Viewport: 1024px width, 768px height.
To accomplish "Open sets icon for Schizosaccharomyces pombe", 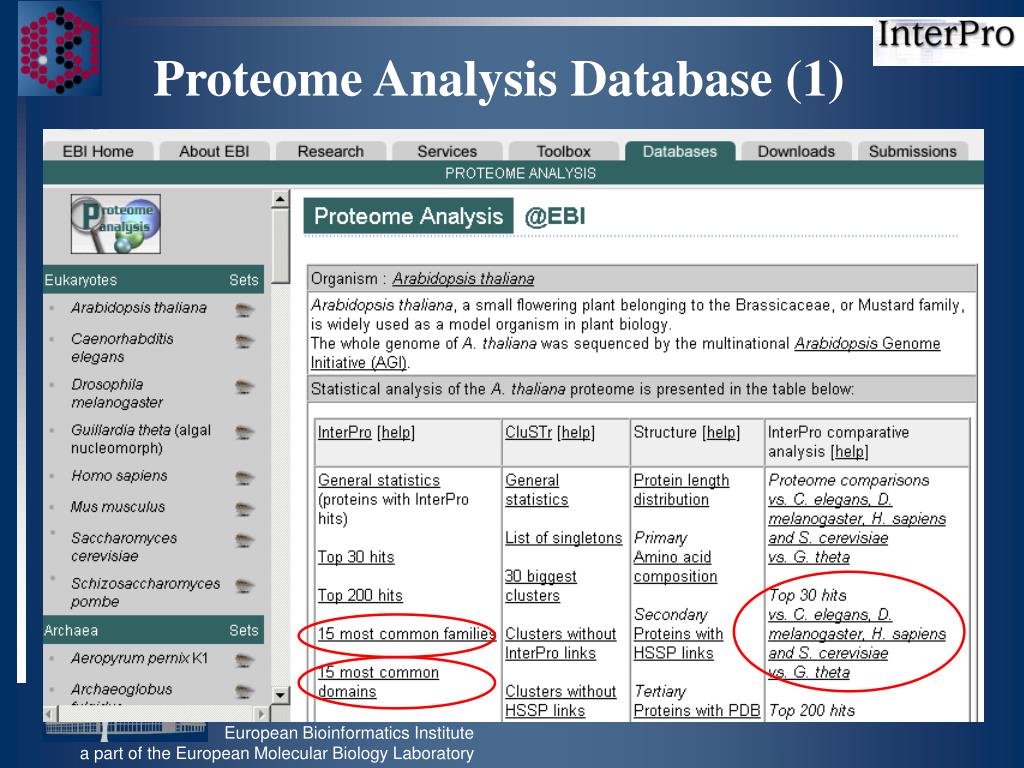I will tap(244, 586).
